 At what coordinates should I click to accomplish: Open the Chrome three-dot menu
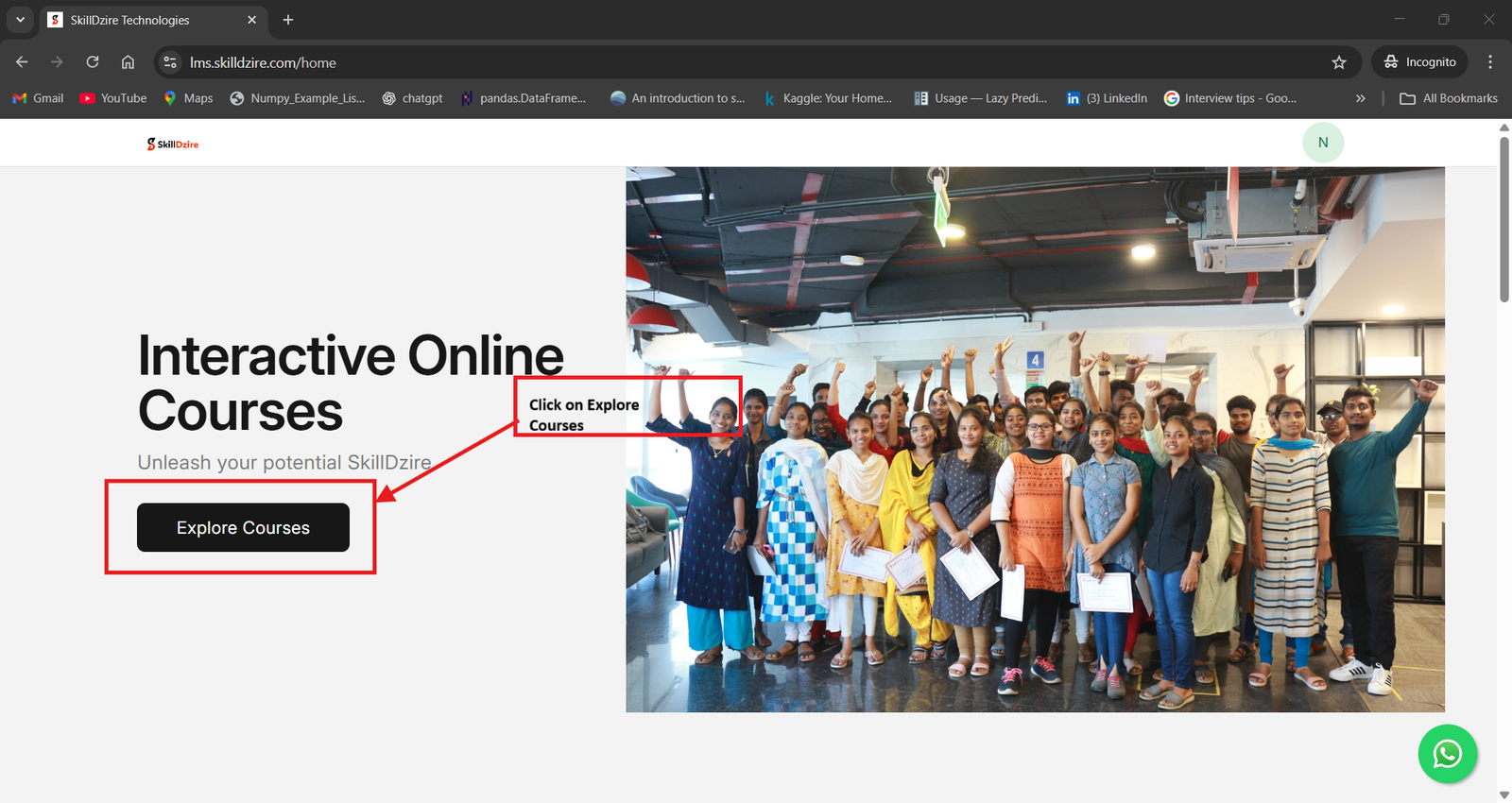[x=1490, y=62]
